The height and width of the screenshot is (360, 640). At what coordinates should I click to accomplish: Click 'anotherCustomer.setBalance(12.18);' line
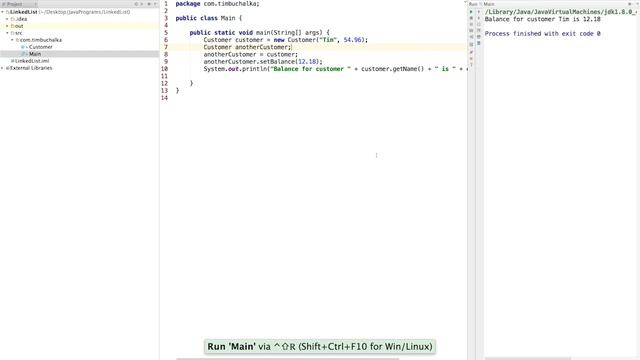(x=263, y=62)
